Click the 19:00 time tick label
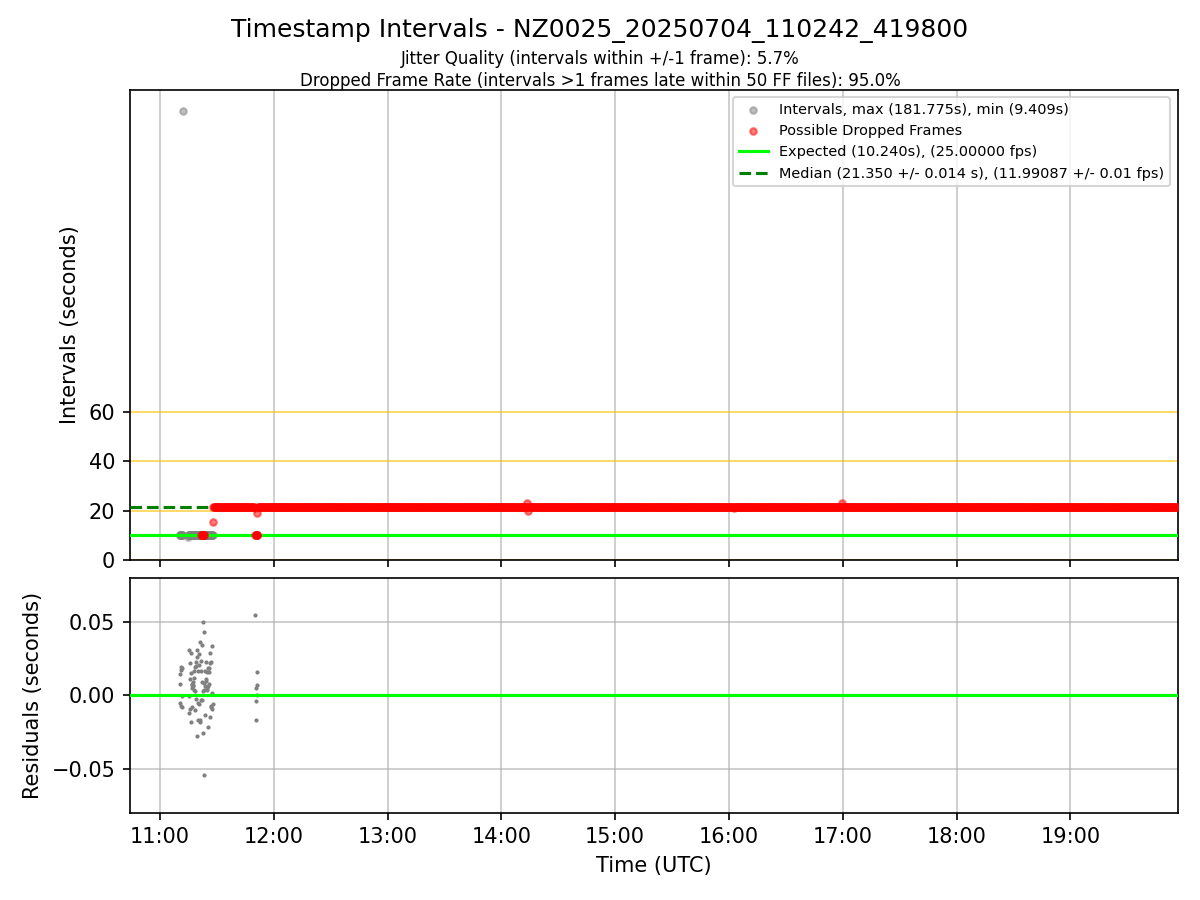The image size is (1200, 900). (x=1070, y=836)
